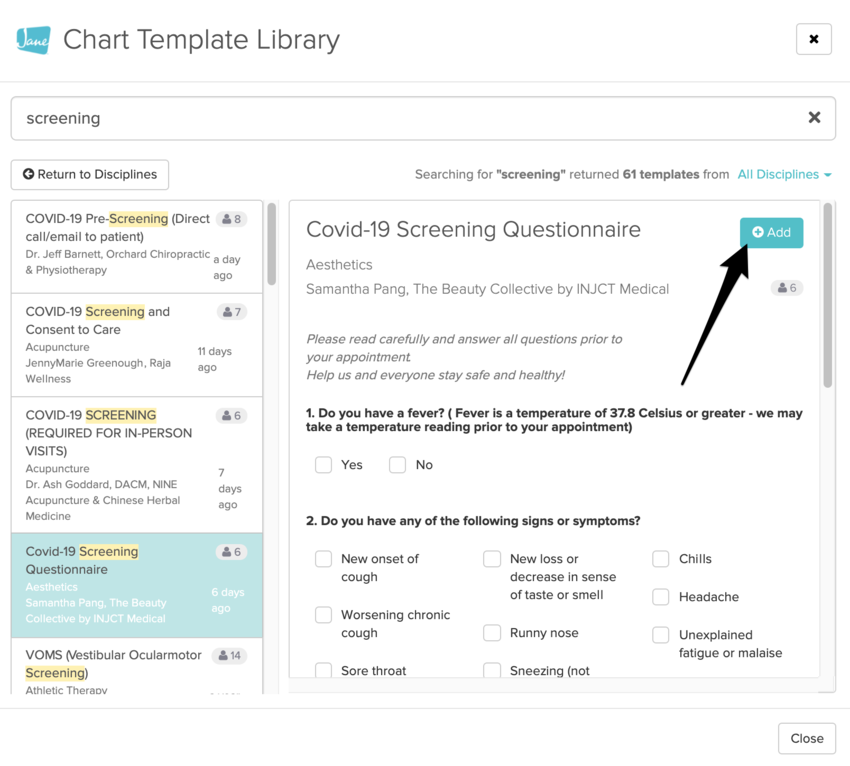Click the user count badge showing 8

(x=232, y=219)
